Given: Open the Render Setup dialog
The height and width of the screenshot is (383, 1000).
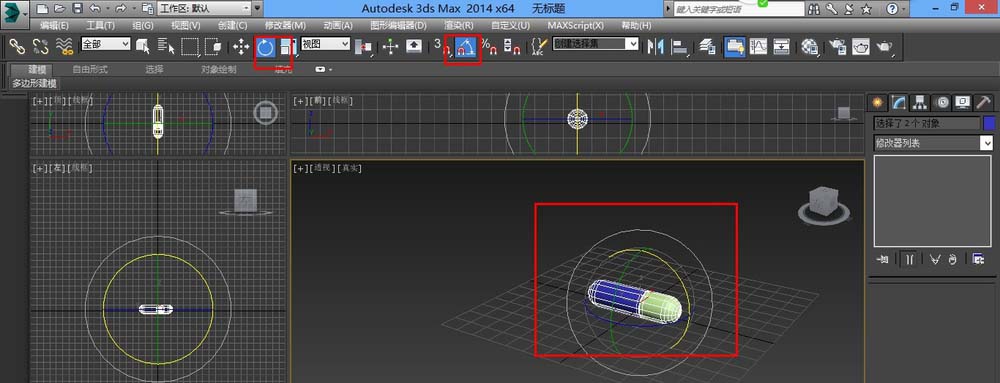Looking at the screenshot, I should click(837, 47).
